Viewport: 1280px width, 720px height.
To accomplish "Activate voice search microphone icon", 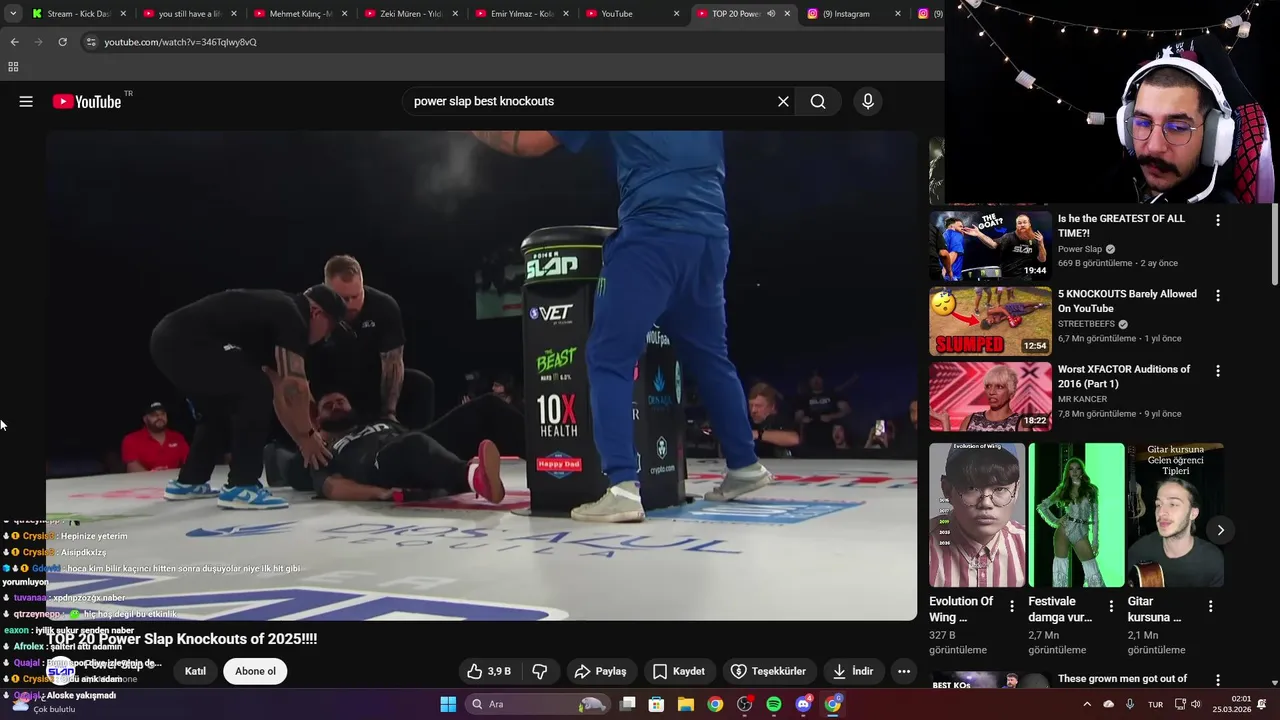I will 868,101.
